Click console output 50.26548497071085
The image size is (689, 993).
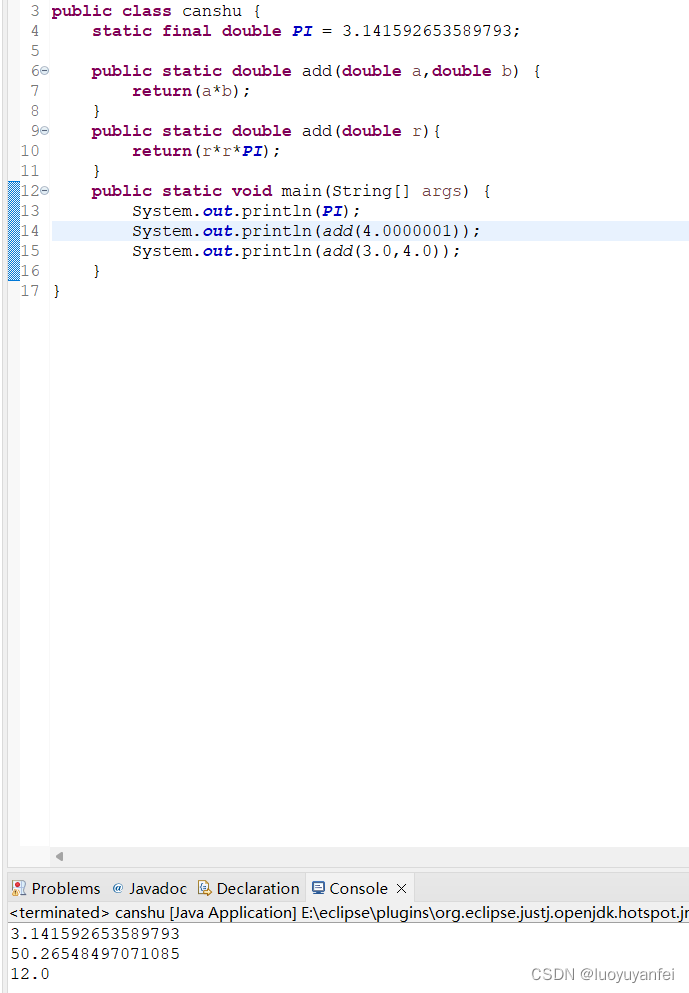coord(95,954)
